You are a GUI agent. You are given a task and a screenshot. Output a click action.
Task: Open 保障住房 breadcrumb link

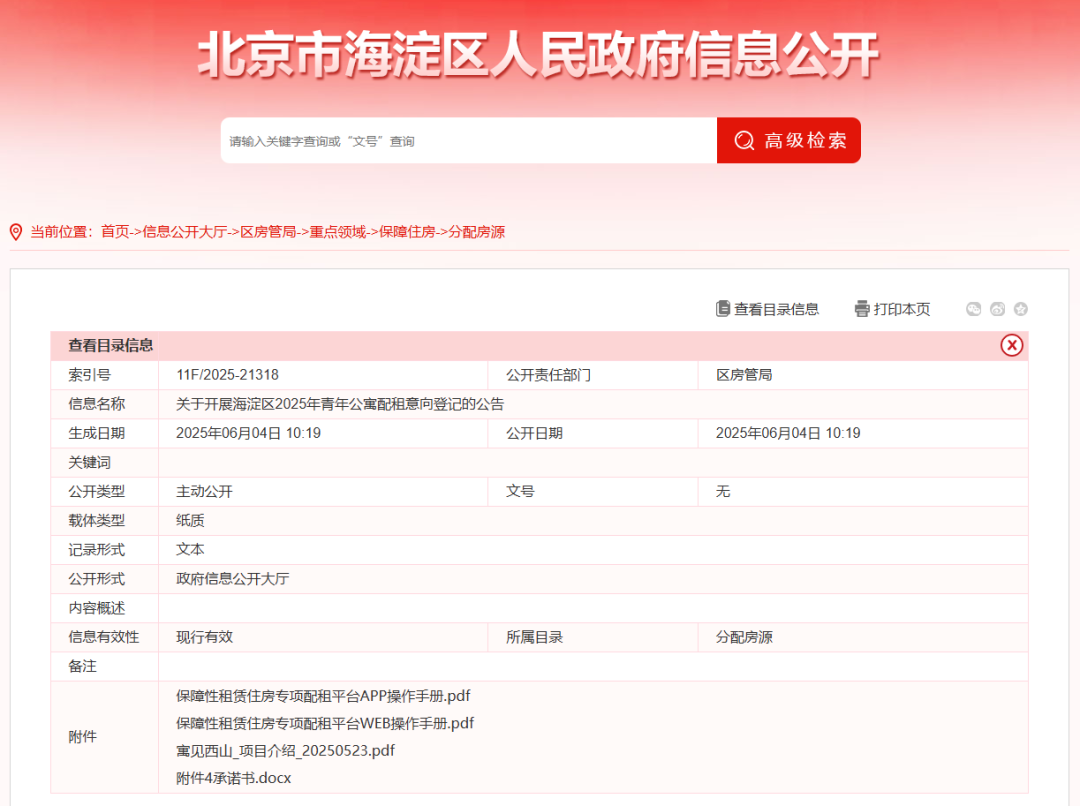407,232
